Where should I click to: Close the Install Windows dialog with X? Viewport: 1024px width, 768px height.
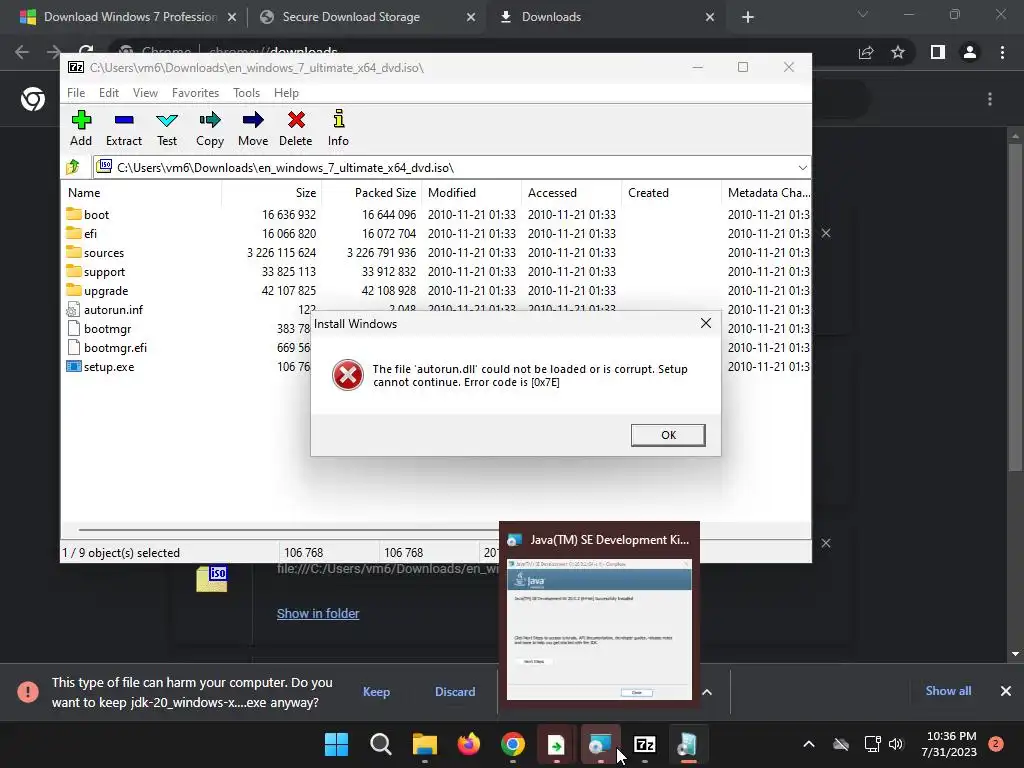[x=706, y=323]
